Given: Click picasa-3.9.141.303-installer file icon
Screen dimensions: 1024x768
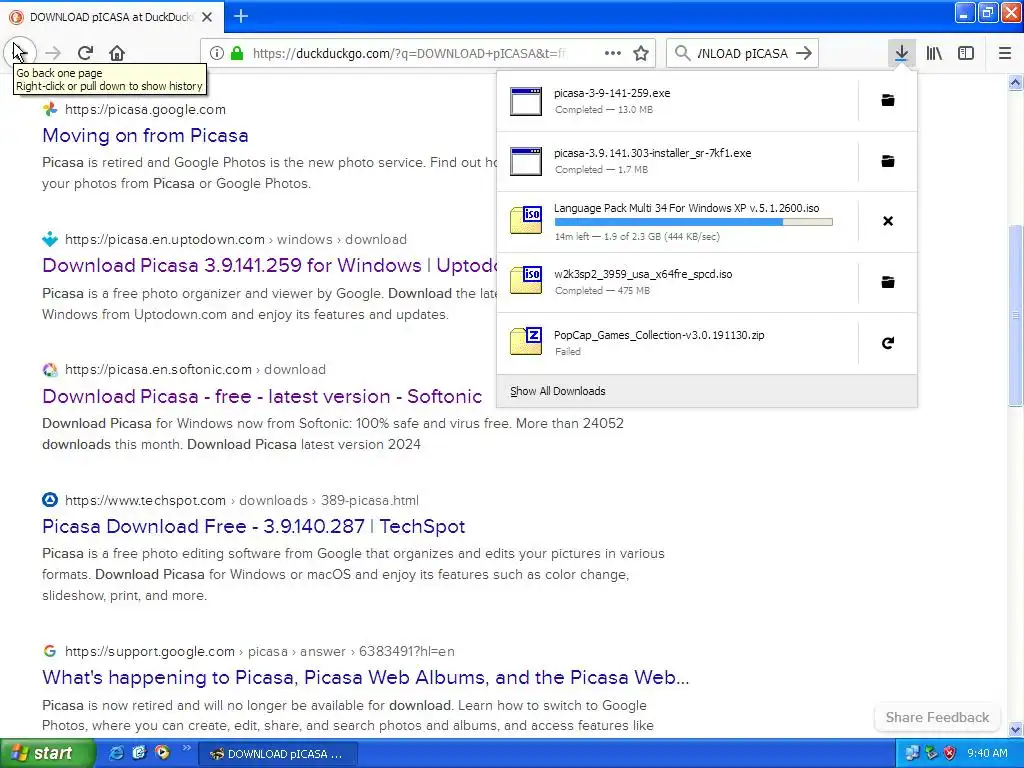Looking at the screenshot, I should pos(526,161).
